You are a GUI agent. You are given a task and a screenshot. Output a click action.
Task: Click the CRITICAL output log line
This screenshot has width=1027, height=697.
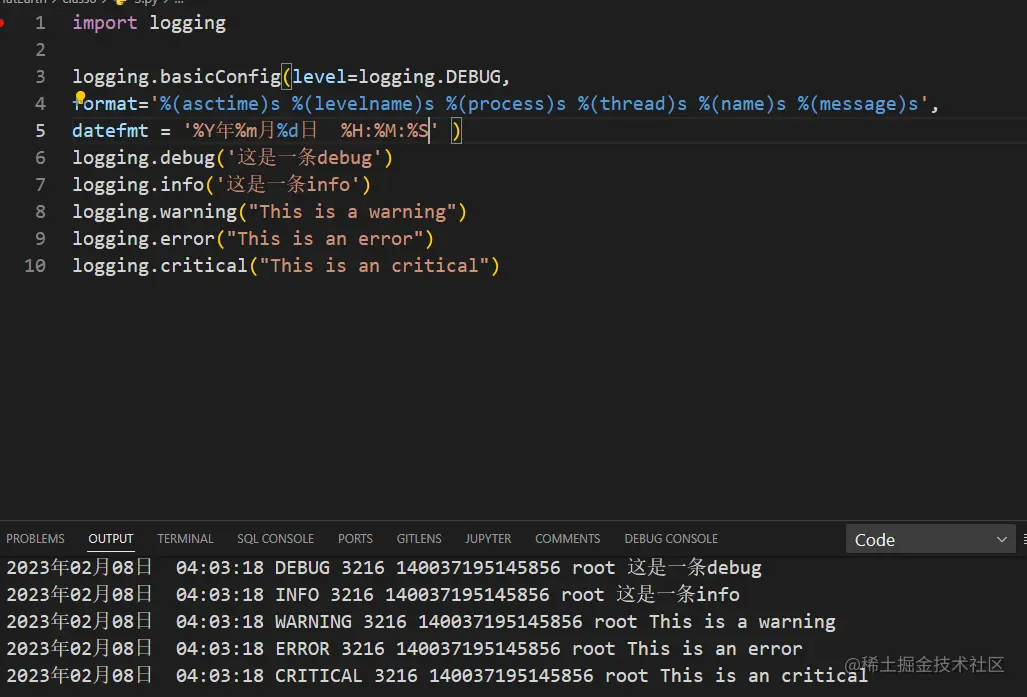437,675
